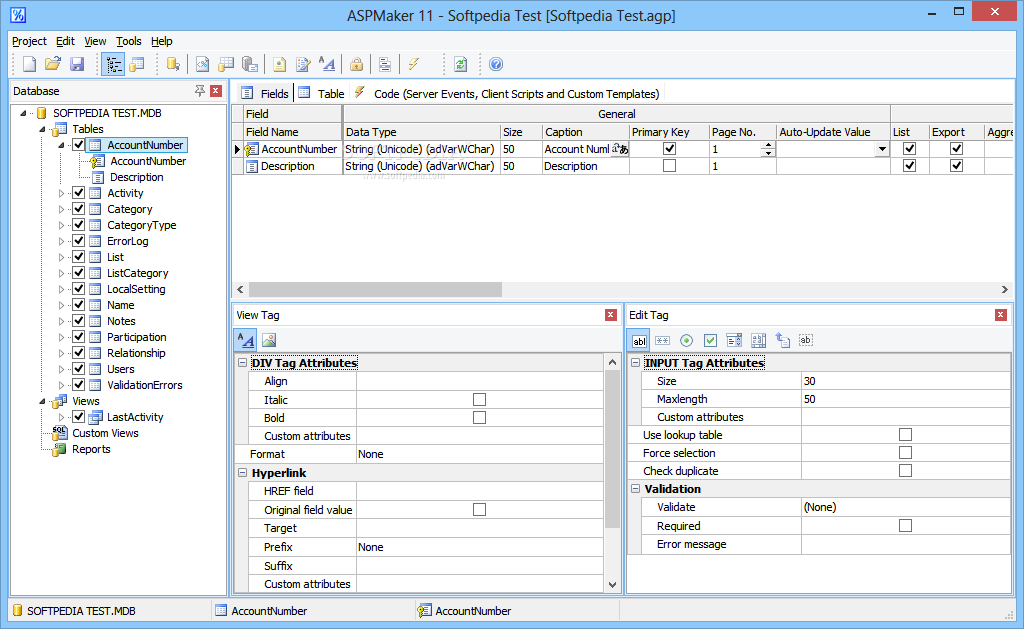The image size is (1024, 629).
Task: Select the LastActivity view
Action: pos(135,417)
